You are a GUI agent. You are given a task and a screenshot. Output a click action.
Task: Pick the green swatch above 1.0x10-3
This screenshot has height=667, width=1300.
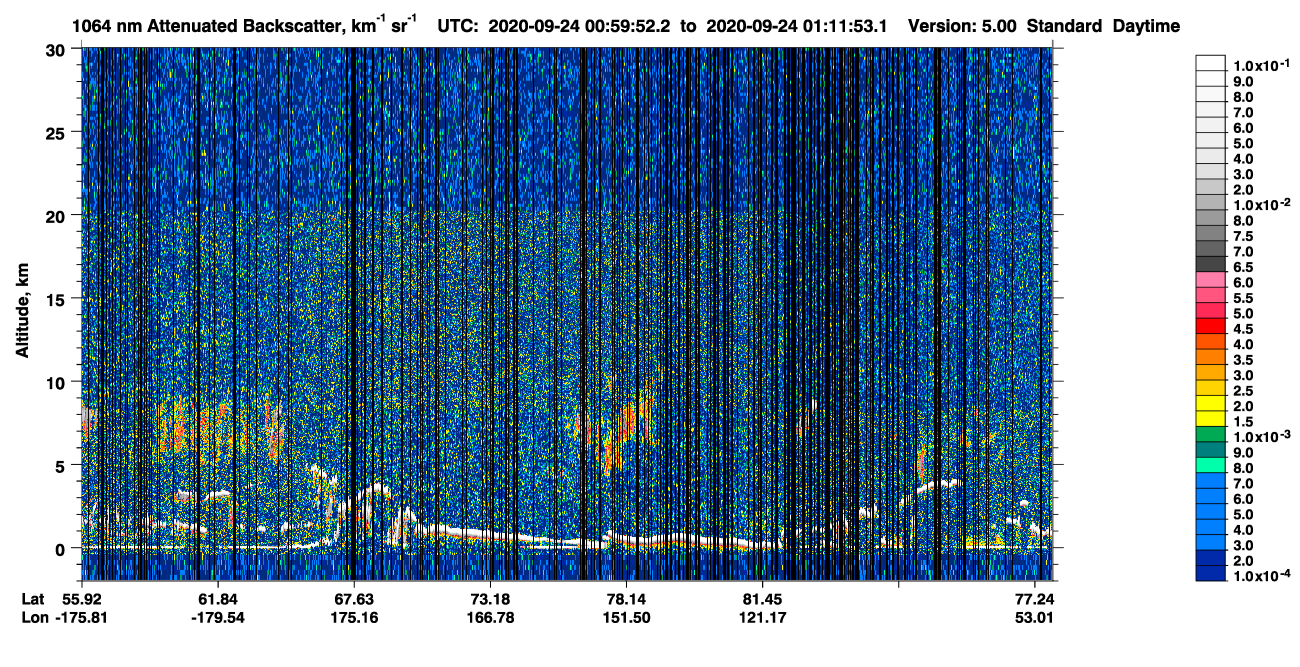(x=1210, y=434)
